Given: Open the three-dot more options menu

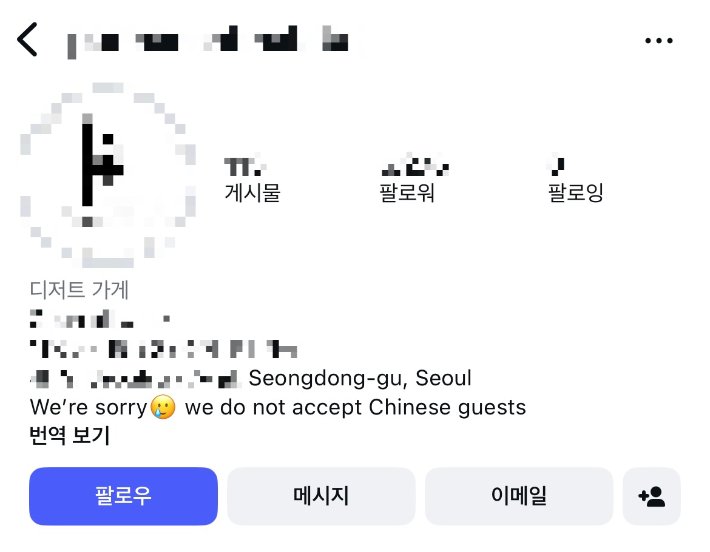Looking at the screenshot, I should point(659,41).
